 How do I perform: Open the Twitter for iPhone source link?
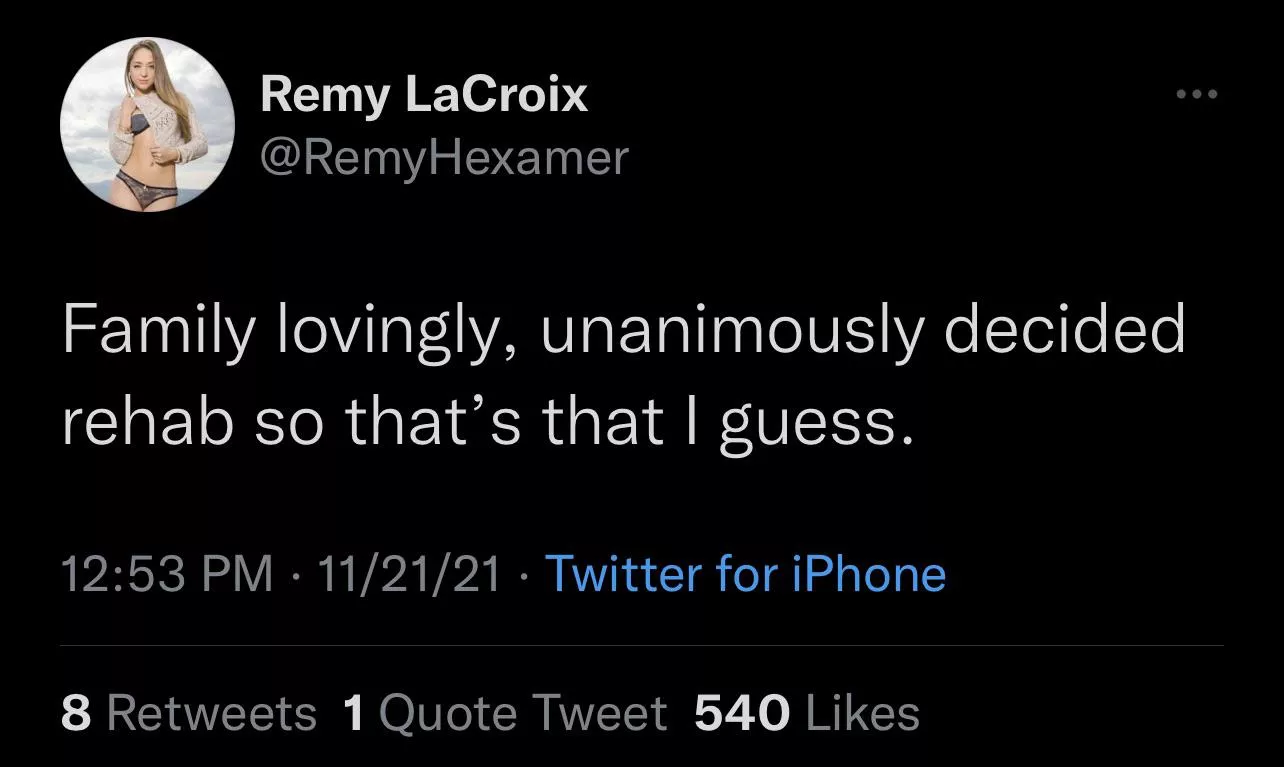(x=745, y=574)
